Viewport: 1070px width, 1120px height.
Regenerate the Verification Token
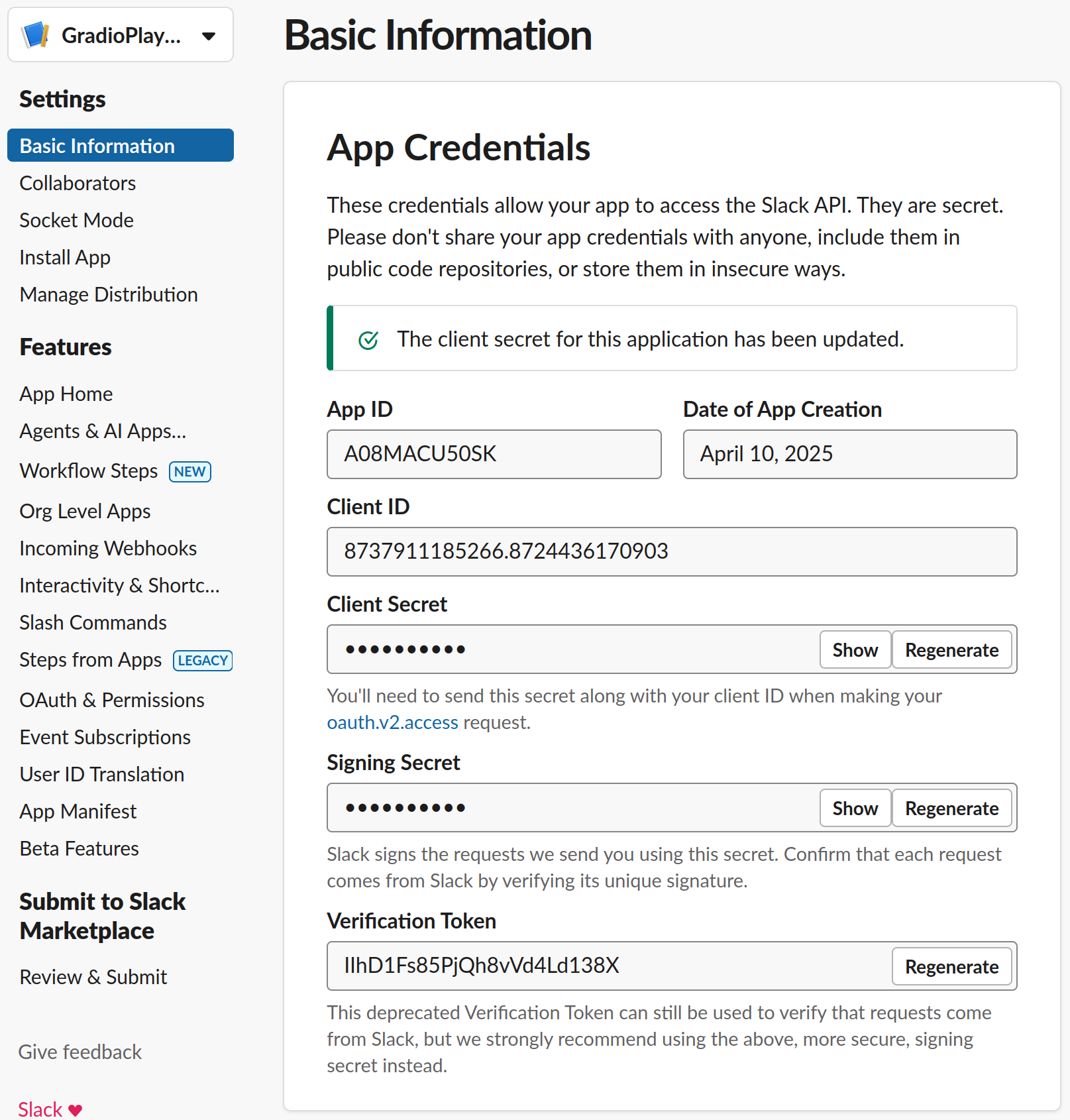pyautogui.click(x=951, y=966)
